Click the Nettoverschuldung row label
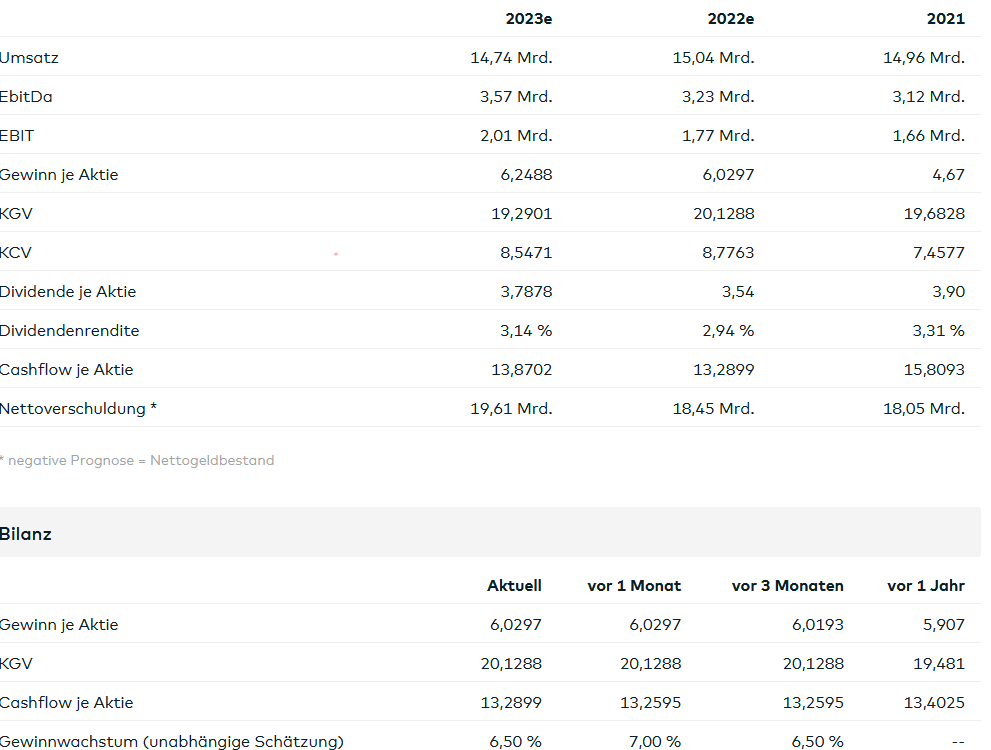This screenshot has height=750, width=991. 78,409
